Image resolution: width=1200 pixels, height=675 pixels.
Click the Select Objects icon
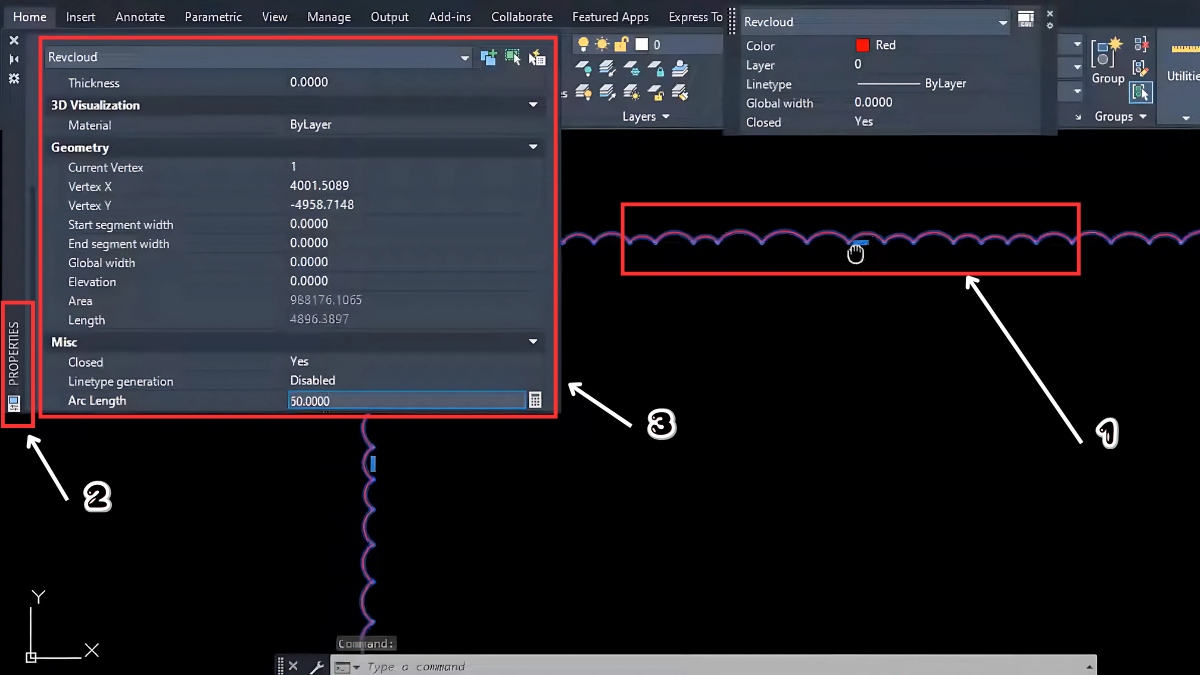click(x=512, y=57)
